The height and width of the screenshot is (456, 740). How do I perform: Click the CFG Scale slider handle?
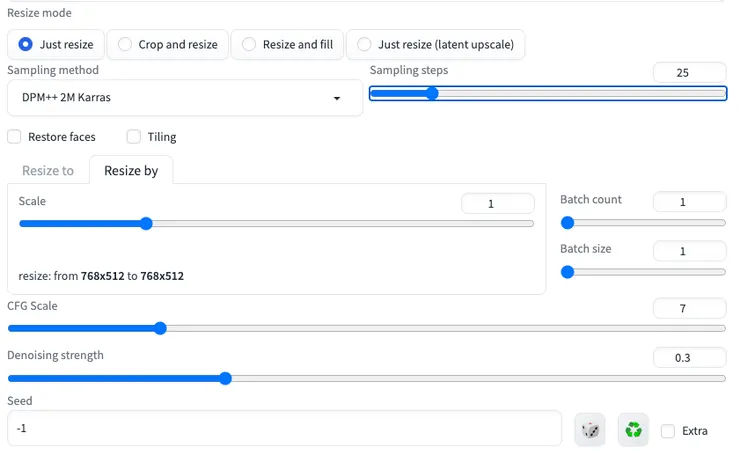[x=160, y=328]
